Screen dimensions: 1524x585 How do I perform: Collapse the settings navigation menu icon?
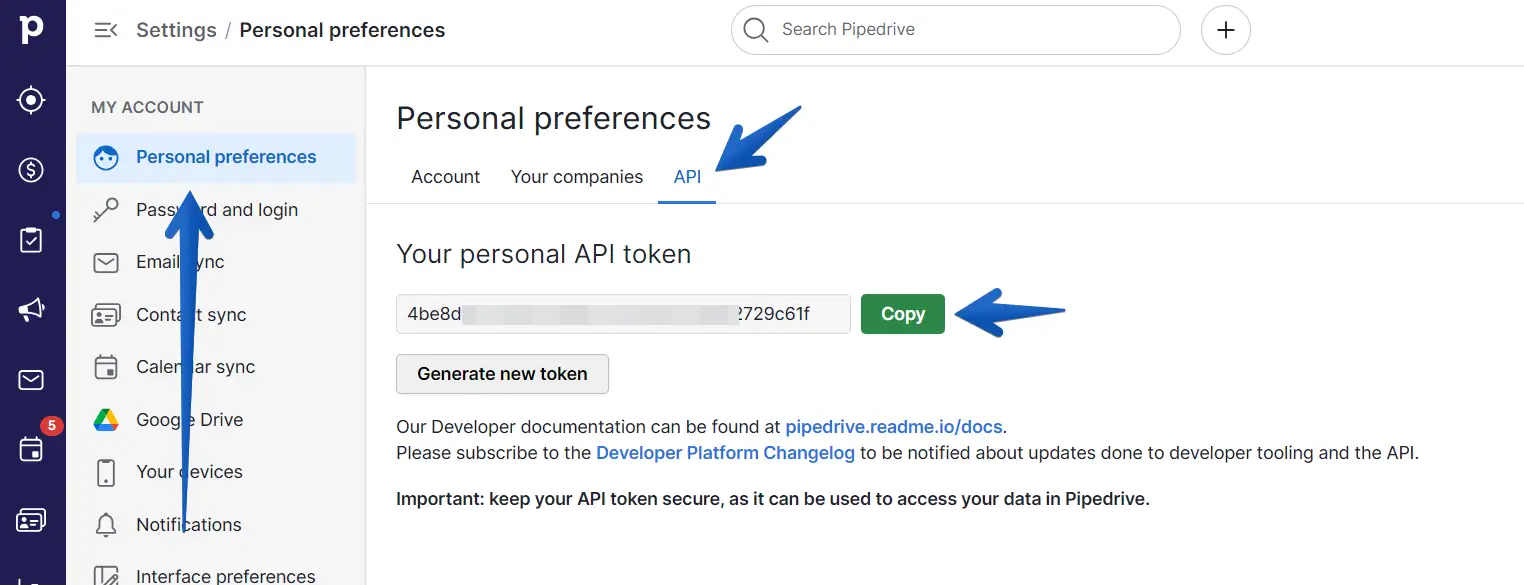point(105,30)
